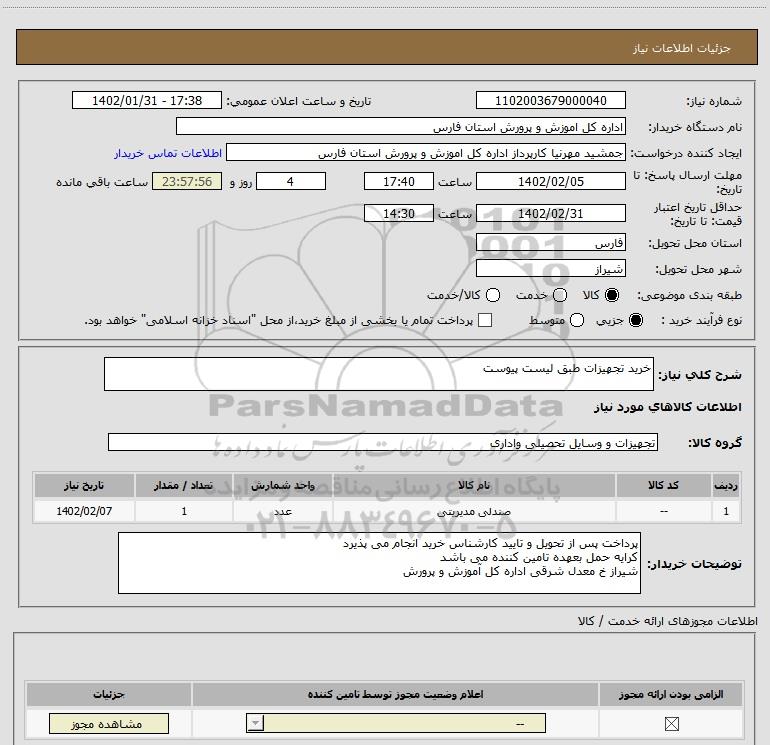Click the صندلی مدیریتی item name cell

point(474,511)
